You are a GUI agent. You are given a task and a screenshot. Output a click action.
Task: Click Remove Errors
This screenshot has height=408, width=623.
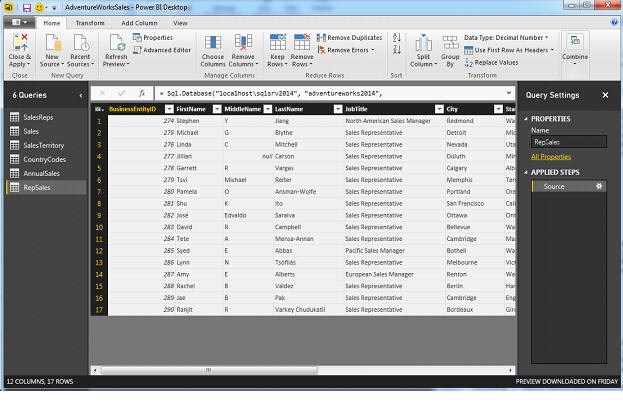point(345,50)
